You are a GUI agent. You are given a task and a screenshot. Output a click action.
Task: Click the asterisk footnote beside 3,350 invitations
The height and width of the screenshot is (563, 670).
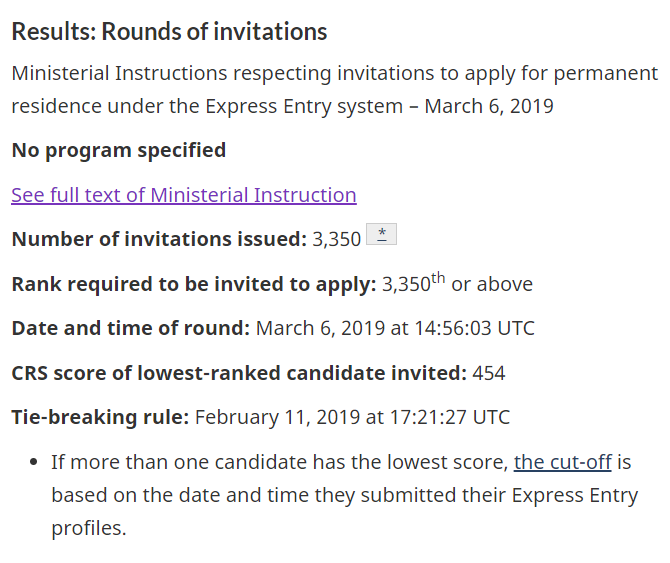click(382, 235)
